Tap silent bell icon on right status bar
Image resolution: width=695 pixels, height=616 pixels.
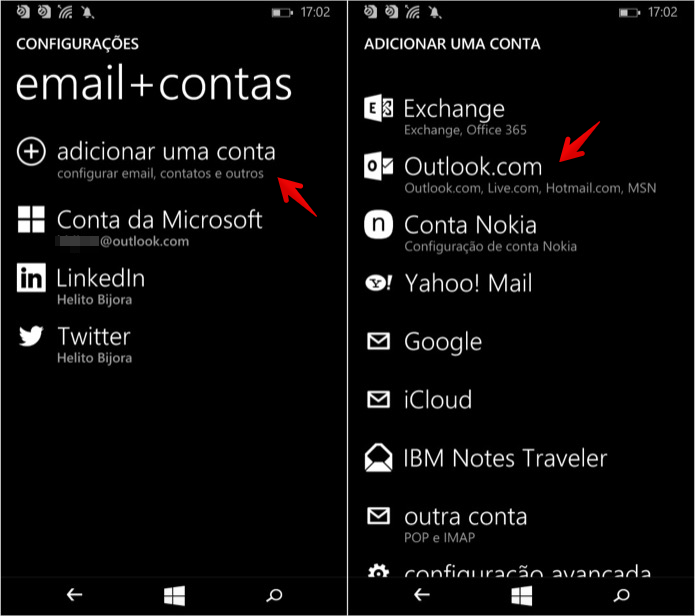tap(435, 12)
